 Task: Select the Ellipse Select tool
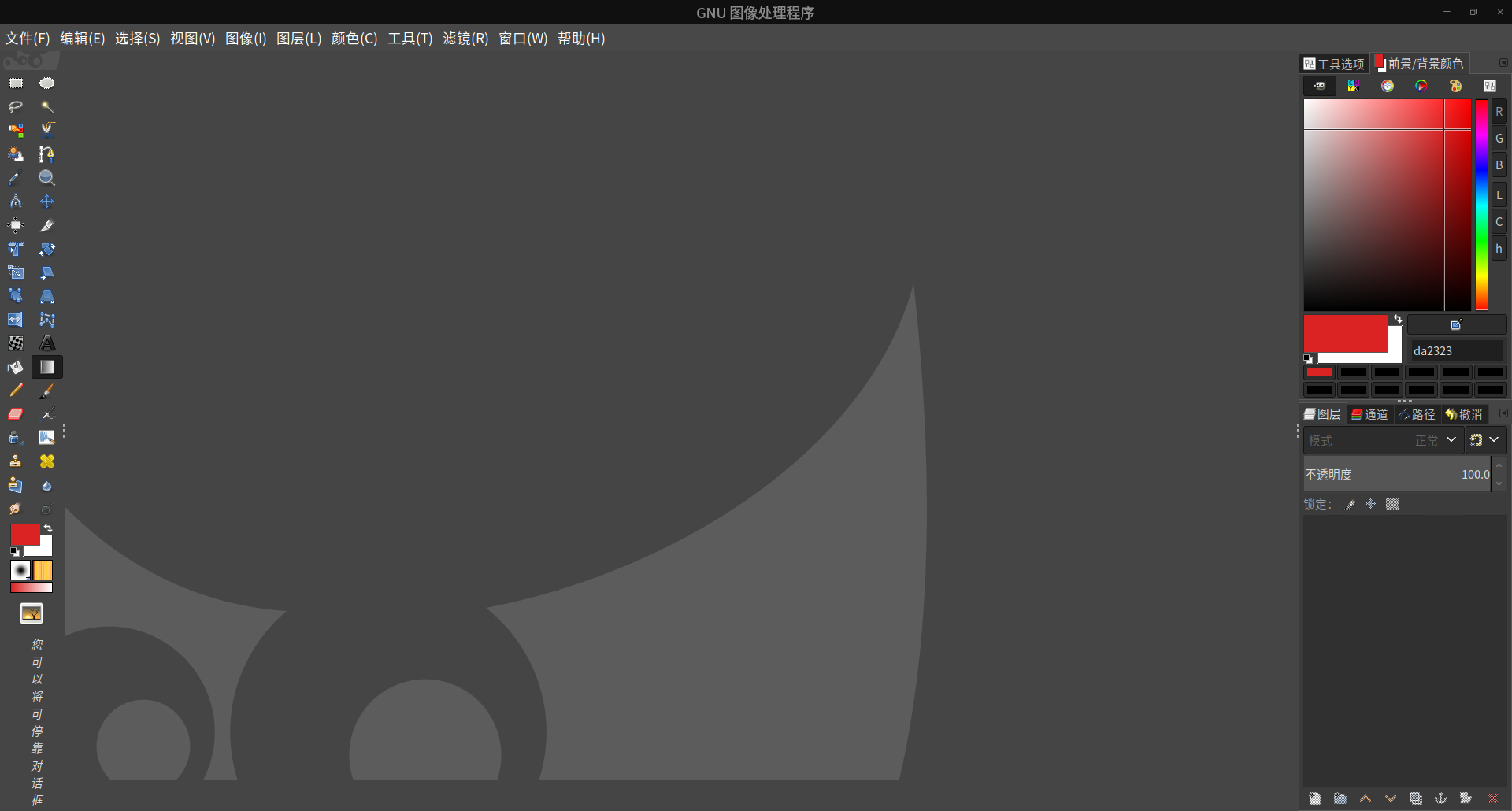47,83
